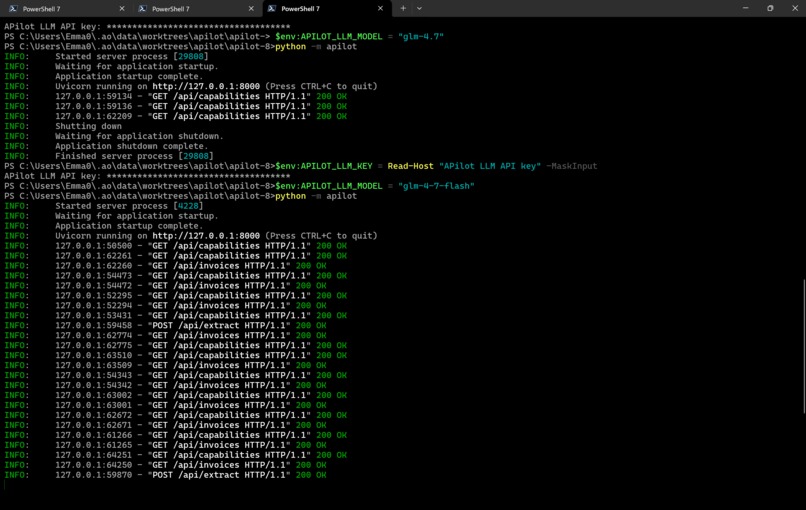Click the capabilities line with port 63510
The width and height of the screenshot is (806, 510).
coord(175,356)
